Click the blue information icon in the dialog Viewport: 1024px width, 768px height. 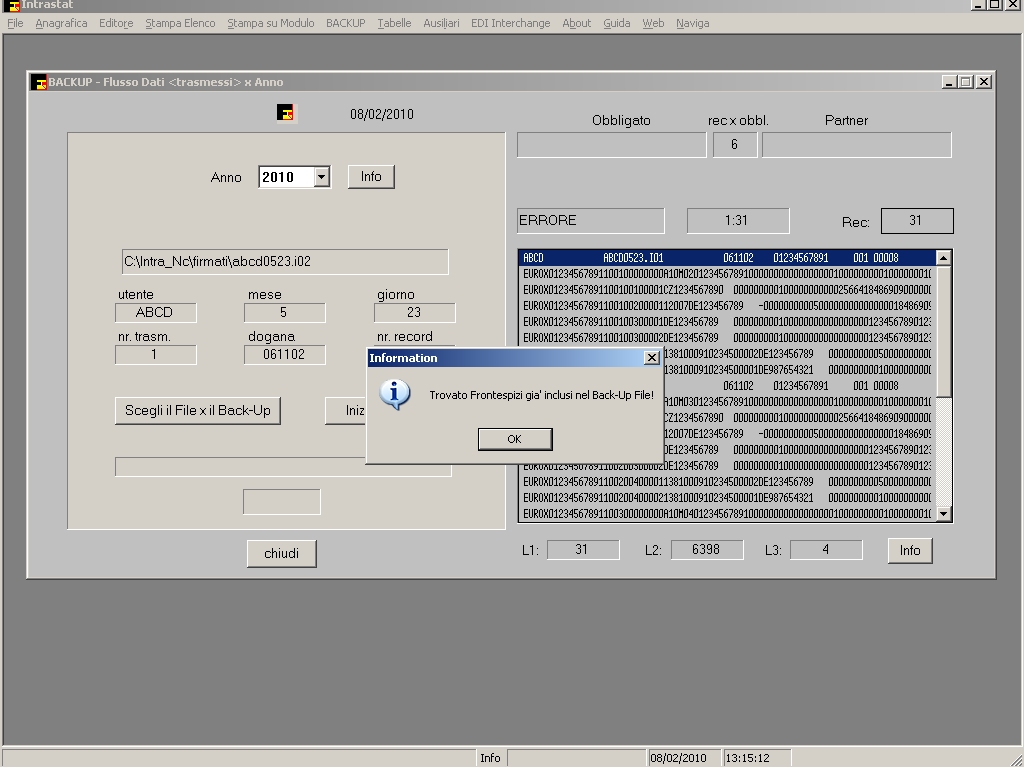(x=394, y=394)
